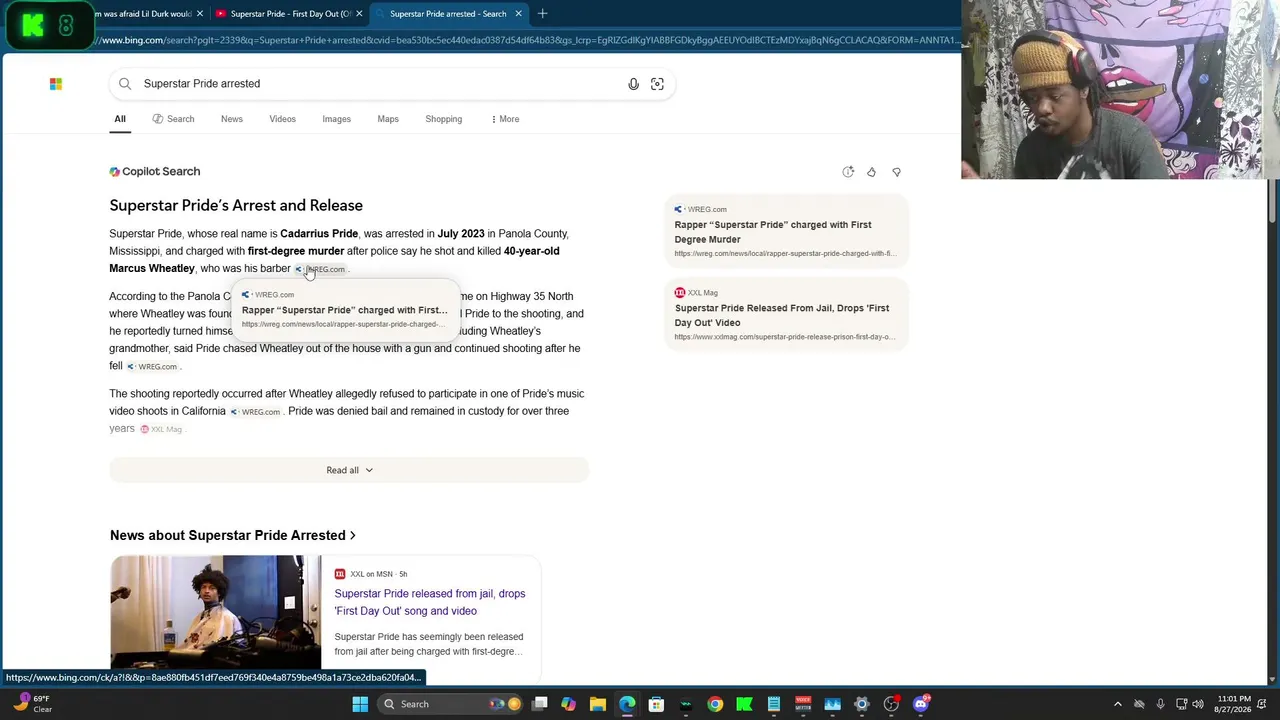The width and height of the screenshot is (1280, 720).
Task: Open the Windows Start menu
Action: point(360,704)
